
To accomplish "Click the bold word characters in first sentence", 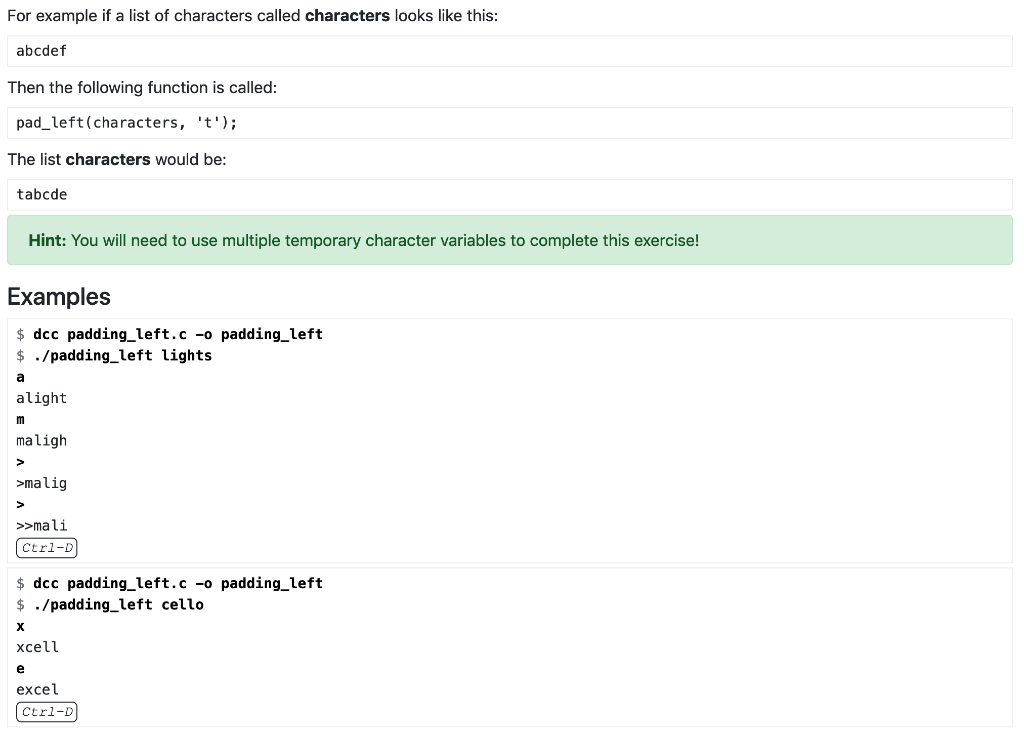I will coord(347,15).
